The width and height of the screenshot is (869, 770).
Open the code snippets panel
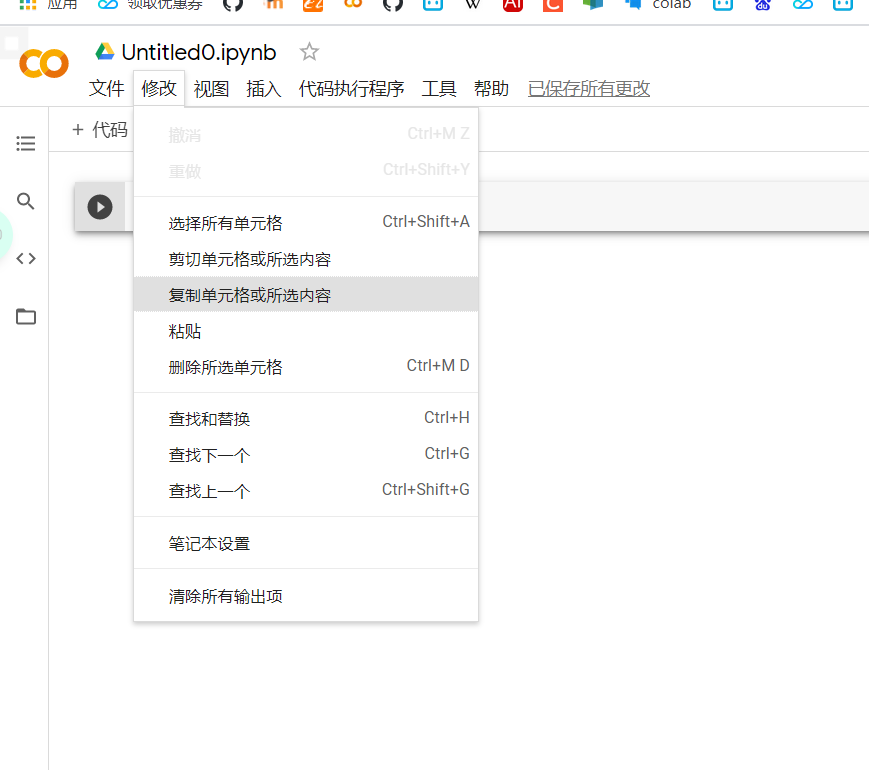pos(25,258)
